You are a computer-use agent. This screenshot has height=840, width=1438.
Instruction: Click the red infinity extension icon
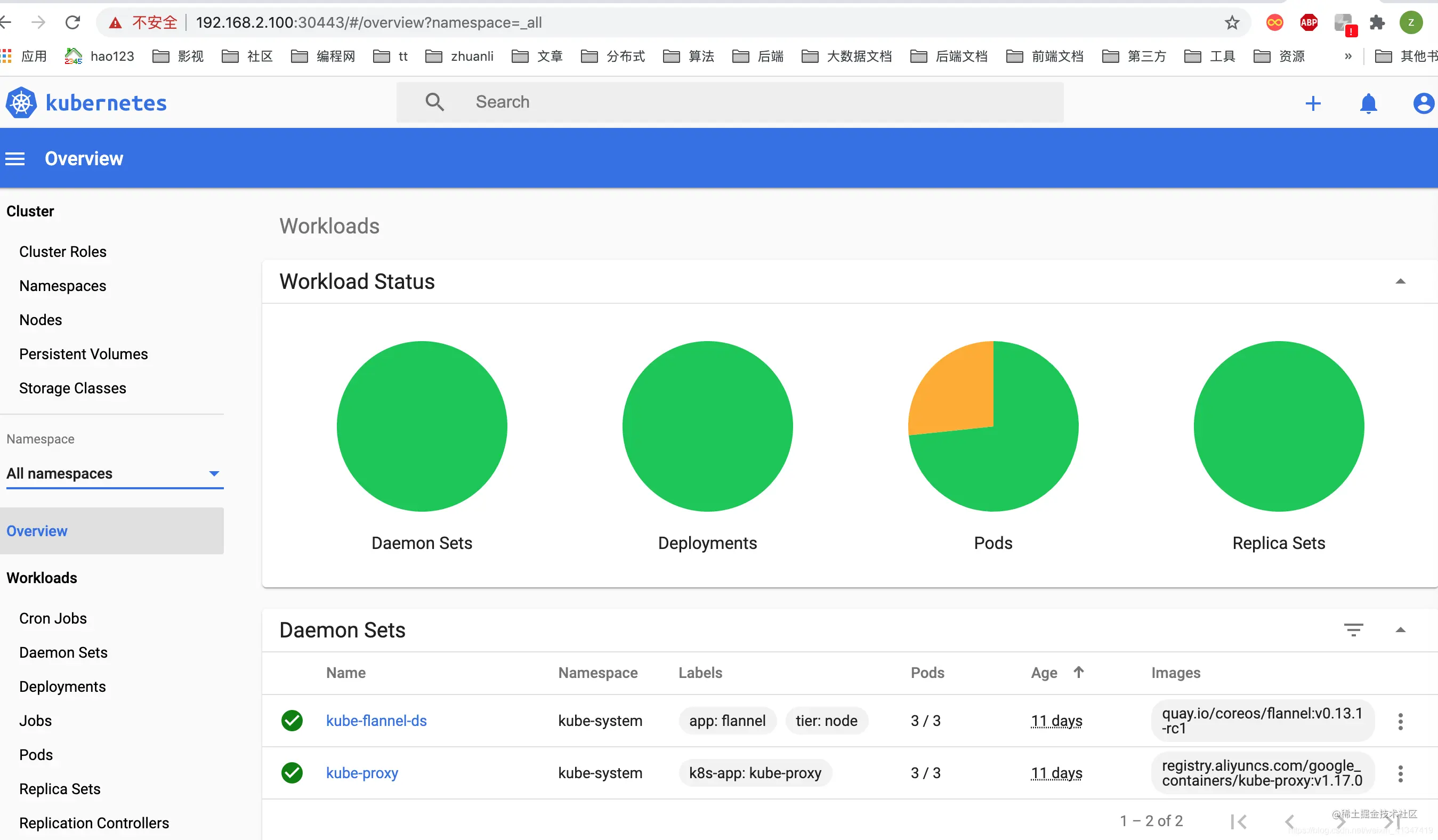(x=1274, y=22)
